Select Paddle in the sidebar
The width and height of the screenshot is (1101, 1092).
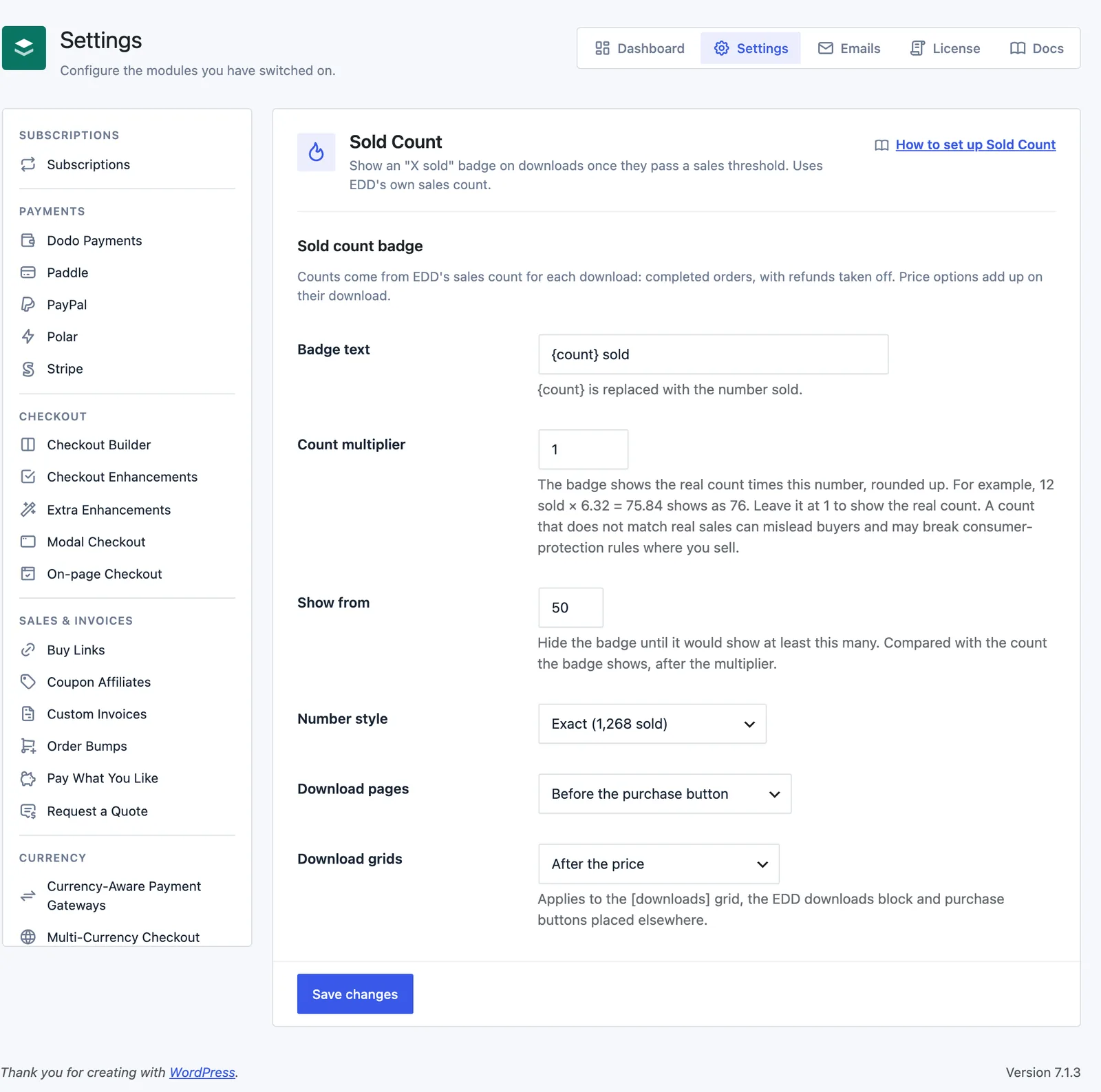point(127,272)
